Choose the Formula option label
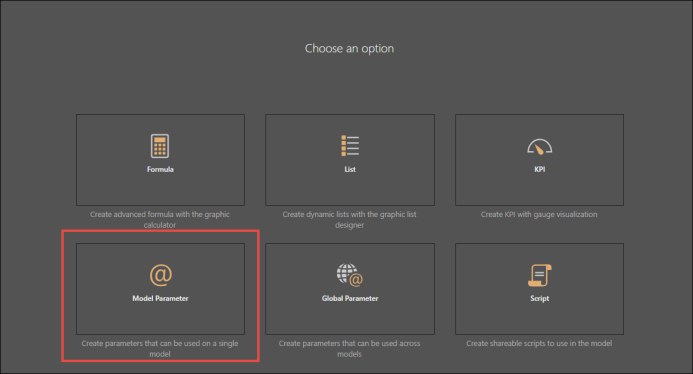 click(x=160, y=169)
